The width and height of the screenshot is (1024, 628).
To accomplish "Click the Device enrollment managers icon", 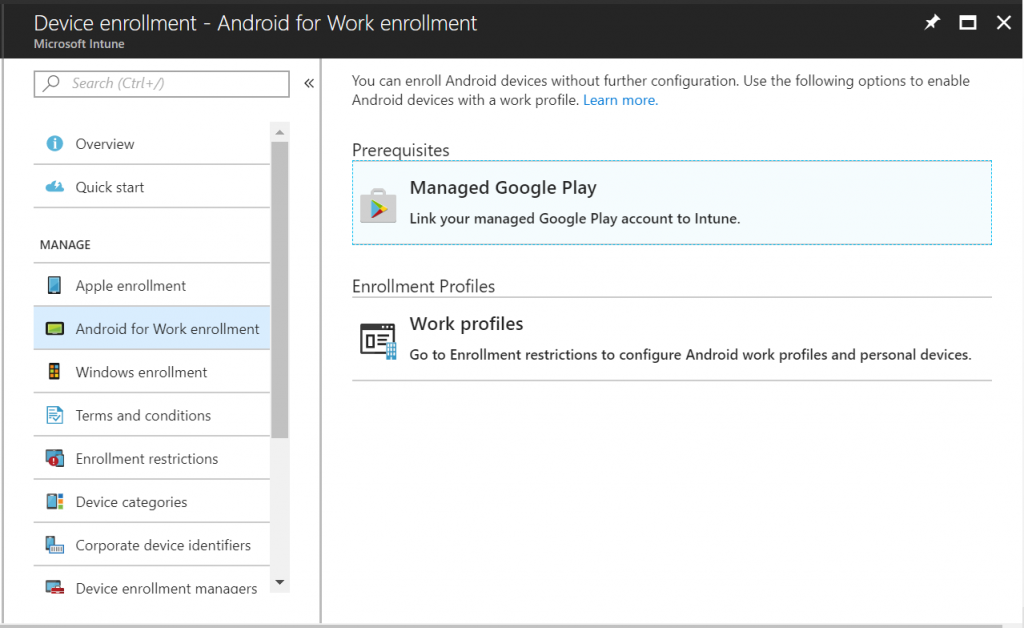I will point(55,587).
